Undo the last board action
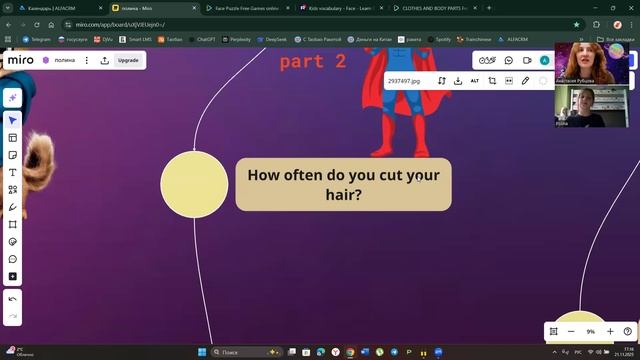The image size is (640, 360). pyautogui.click(x=12, y=299)
